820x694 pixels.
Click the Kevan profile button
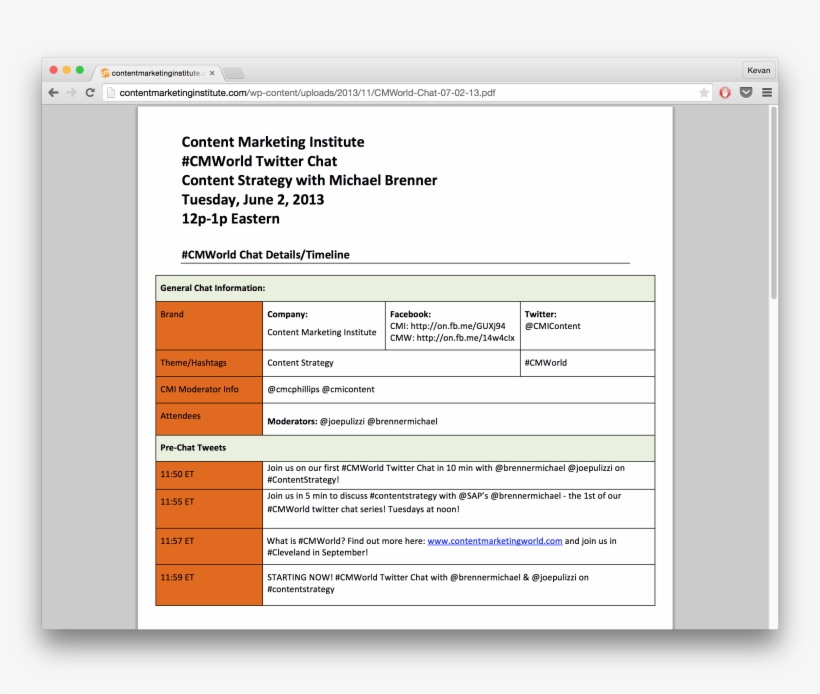(x=758, y=71)
